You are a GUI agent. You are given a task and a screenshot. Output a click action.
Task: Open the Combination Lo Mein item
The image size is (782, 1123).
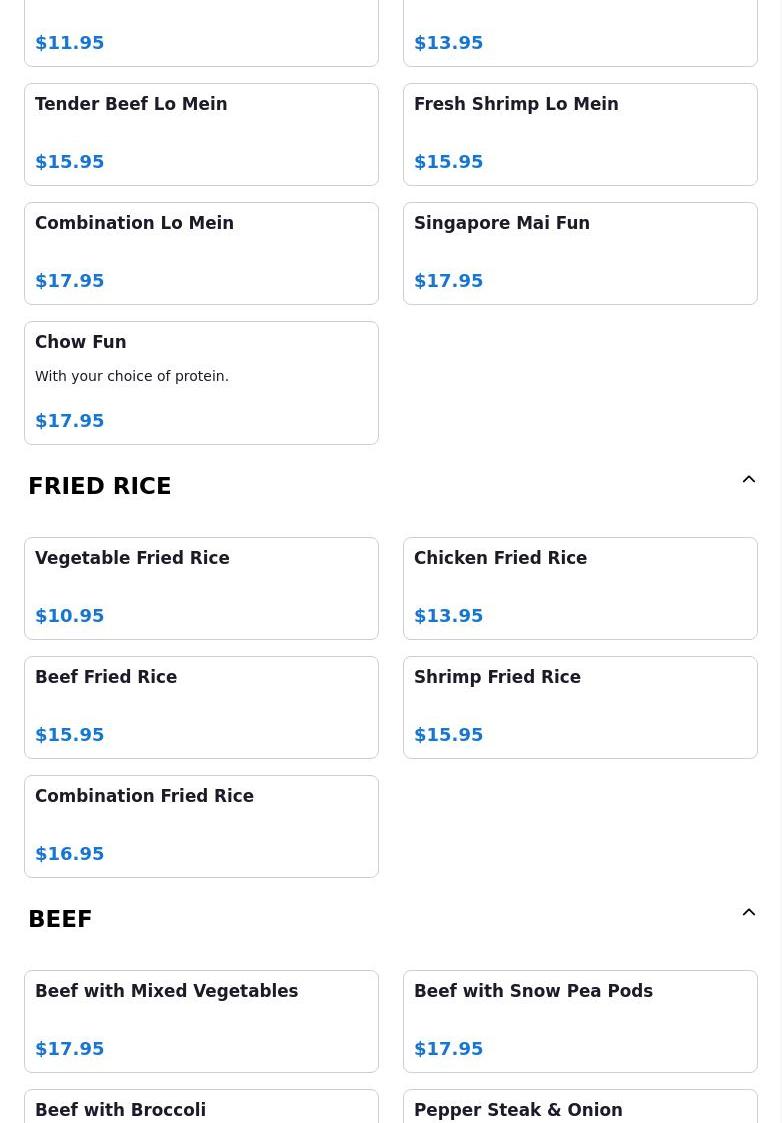coord(201,253)
